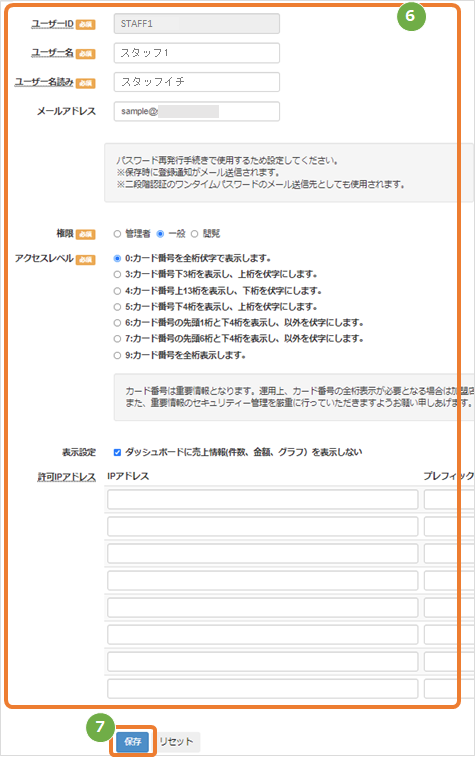Click the fourth IPアドレス input row
The height and width of the screenshot is (757, 475).
pyautogui.click(x=263, y=580)
